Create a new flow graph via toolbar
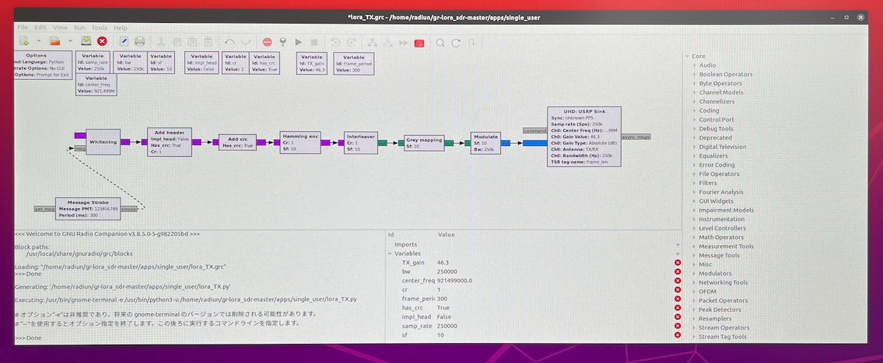Viewport: 883px width, 363px height. pos(24,41)
